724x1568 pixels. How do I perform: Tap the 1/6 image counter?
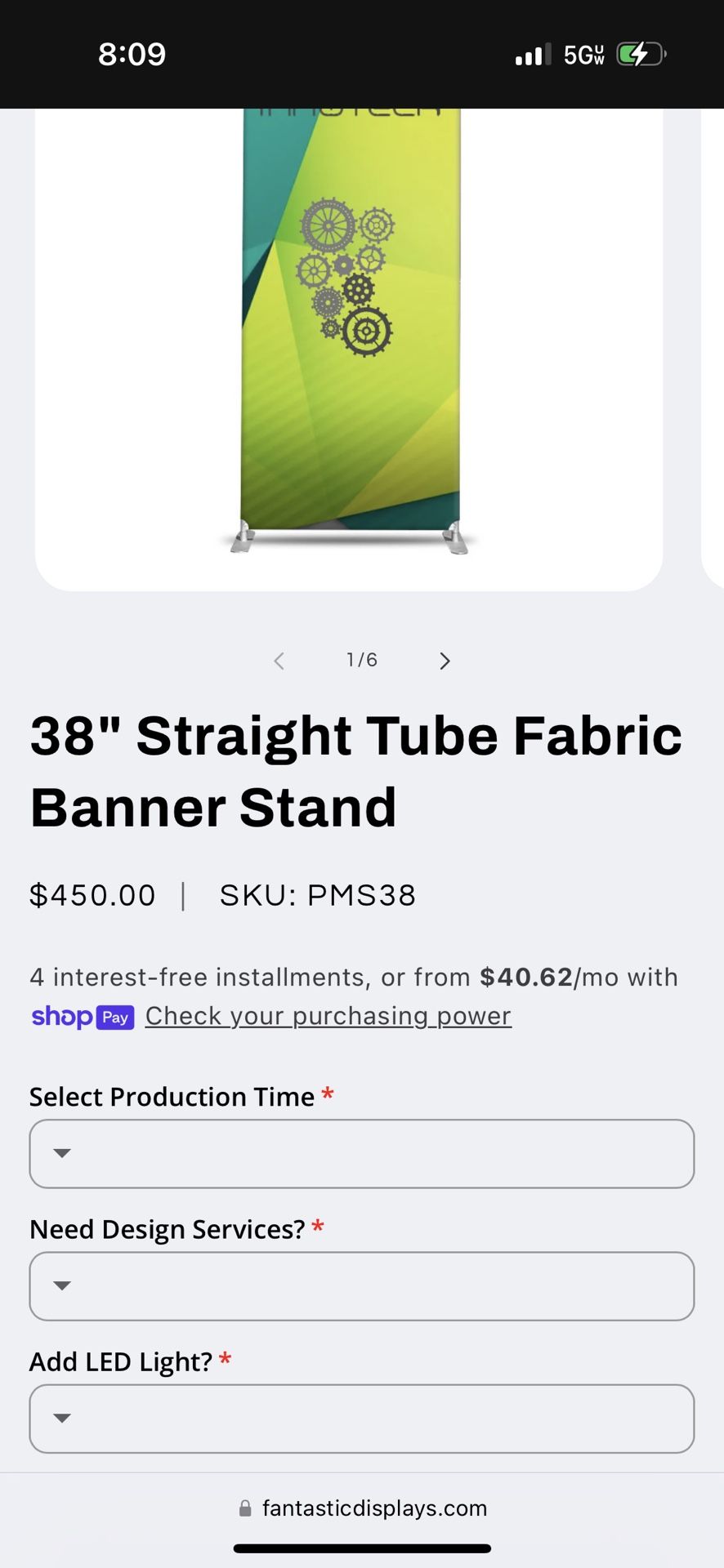(x=362, y=660)
